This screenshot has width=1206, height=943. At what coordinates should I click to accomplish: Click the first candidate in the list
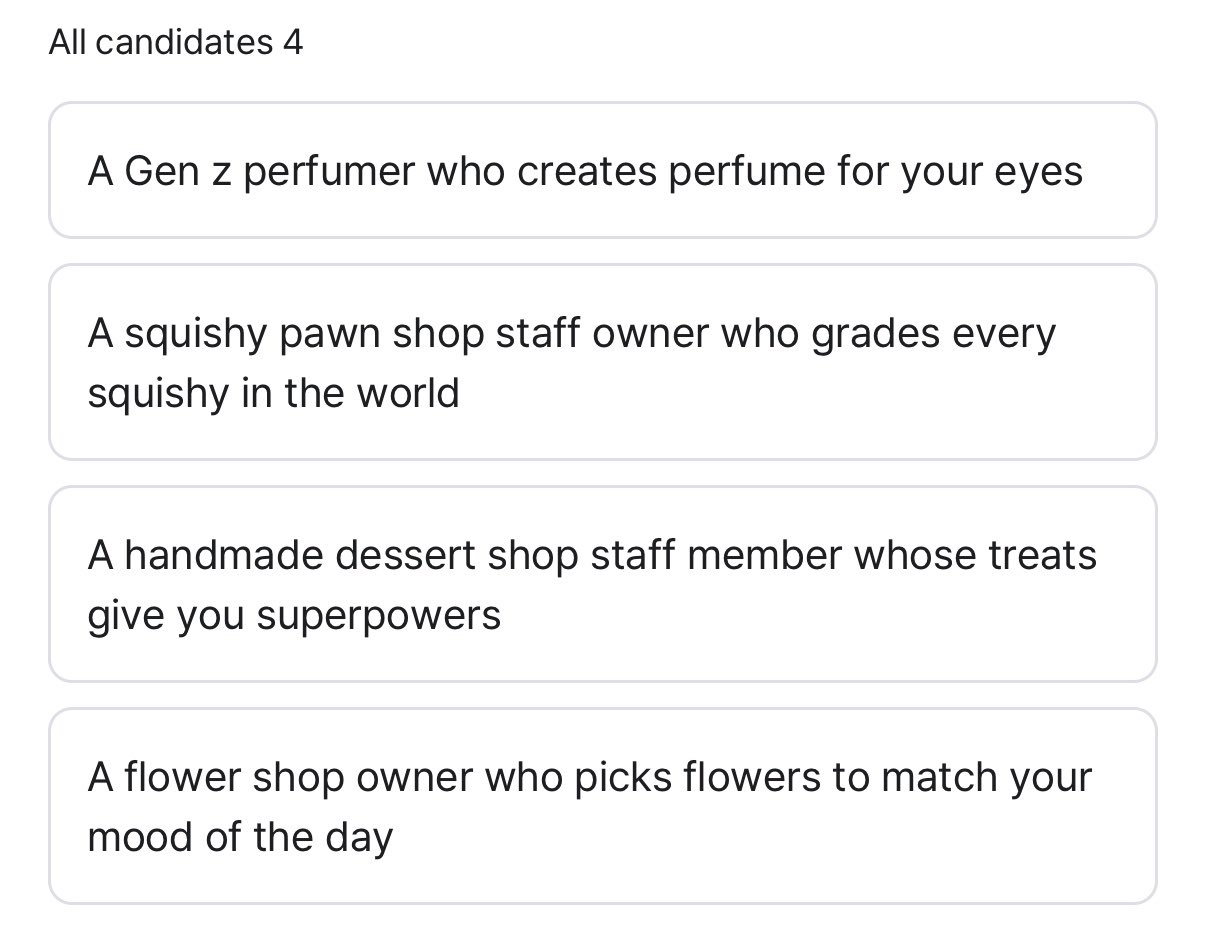pyautogui.click(x=603, y=170)
